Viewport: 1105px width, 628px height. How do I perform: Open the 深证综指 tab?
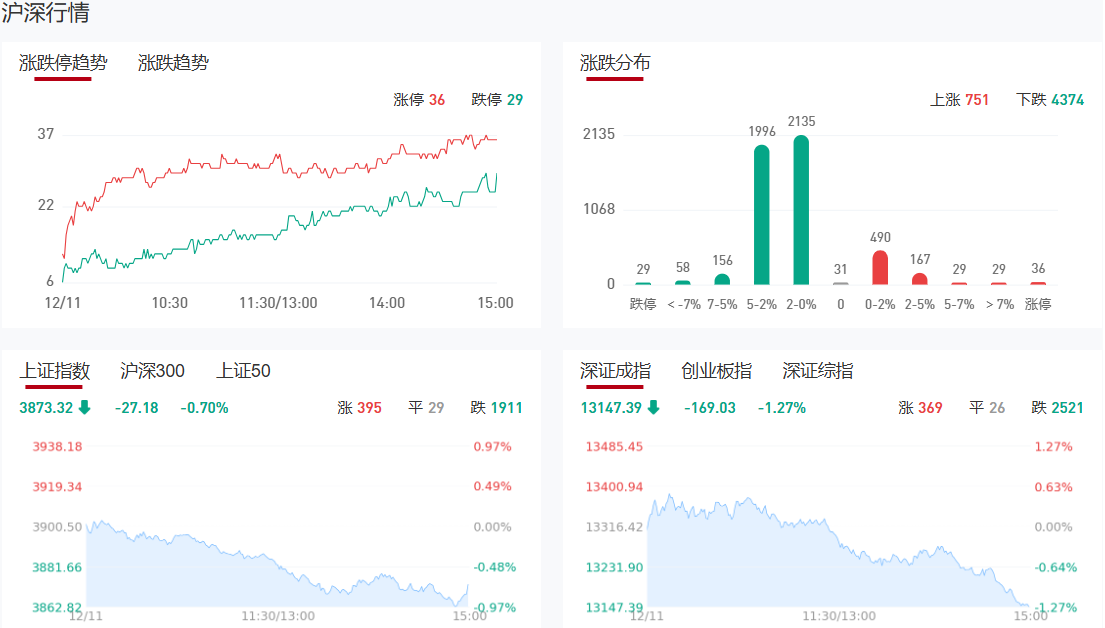tap(817, 371)
